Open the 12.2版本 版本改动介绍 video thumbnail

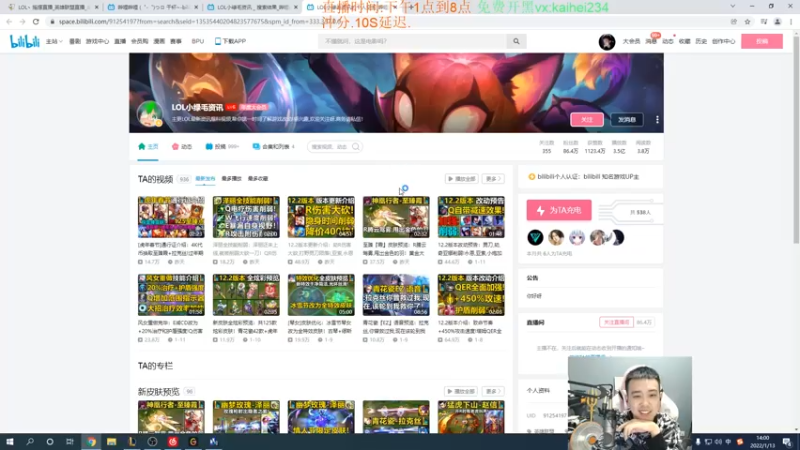click(471, 295)
